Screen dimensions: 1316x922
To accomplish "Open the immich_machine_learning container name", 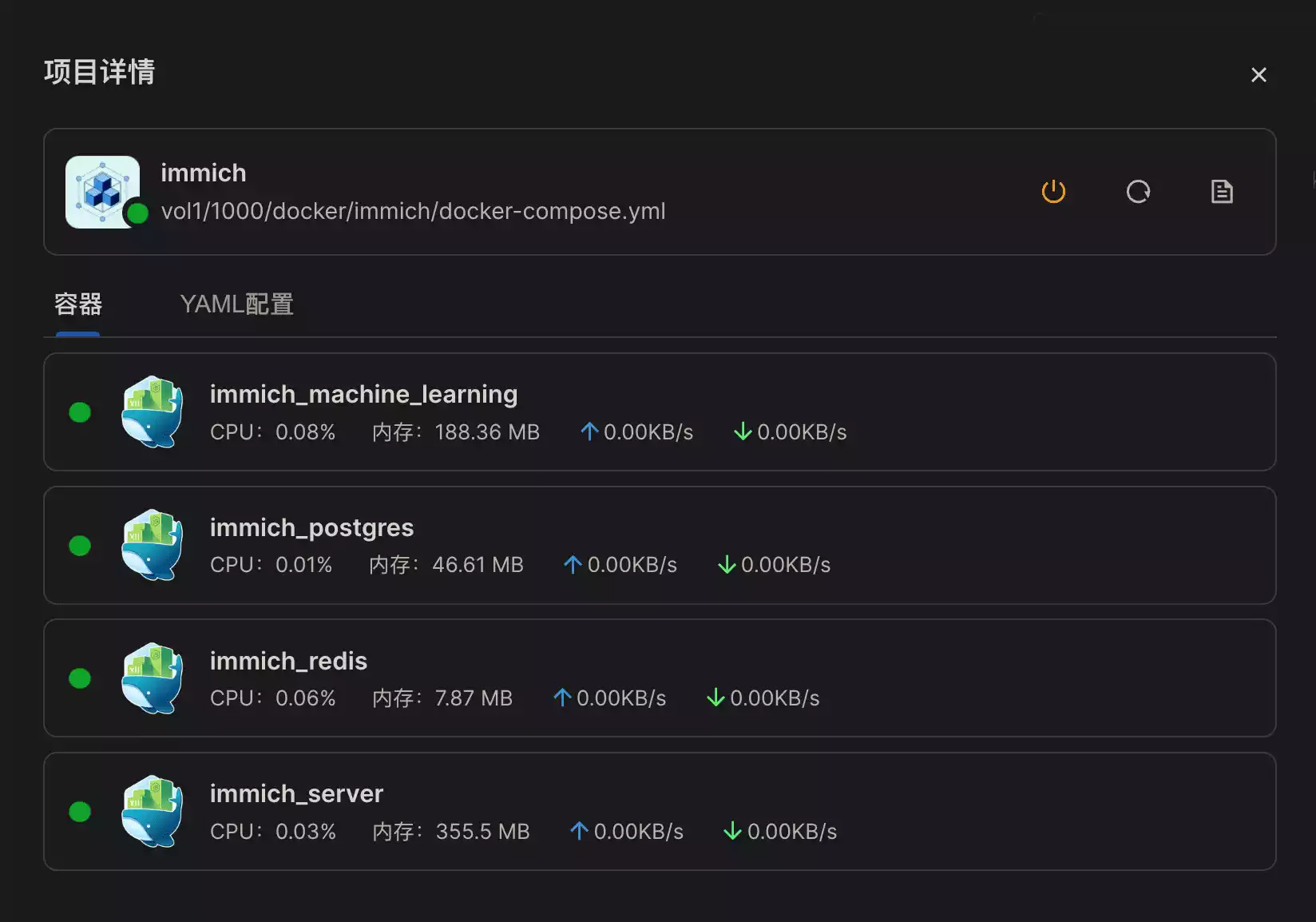I will pos(363,394).
